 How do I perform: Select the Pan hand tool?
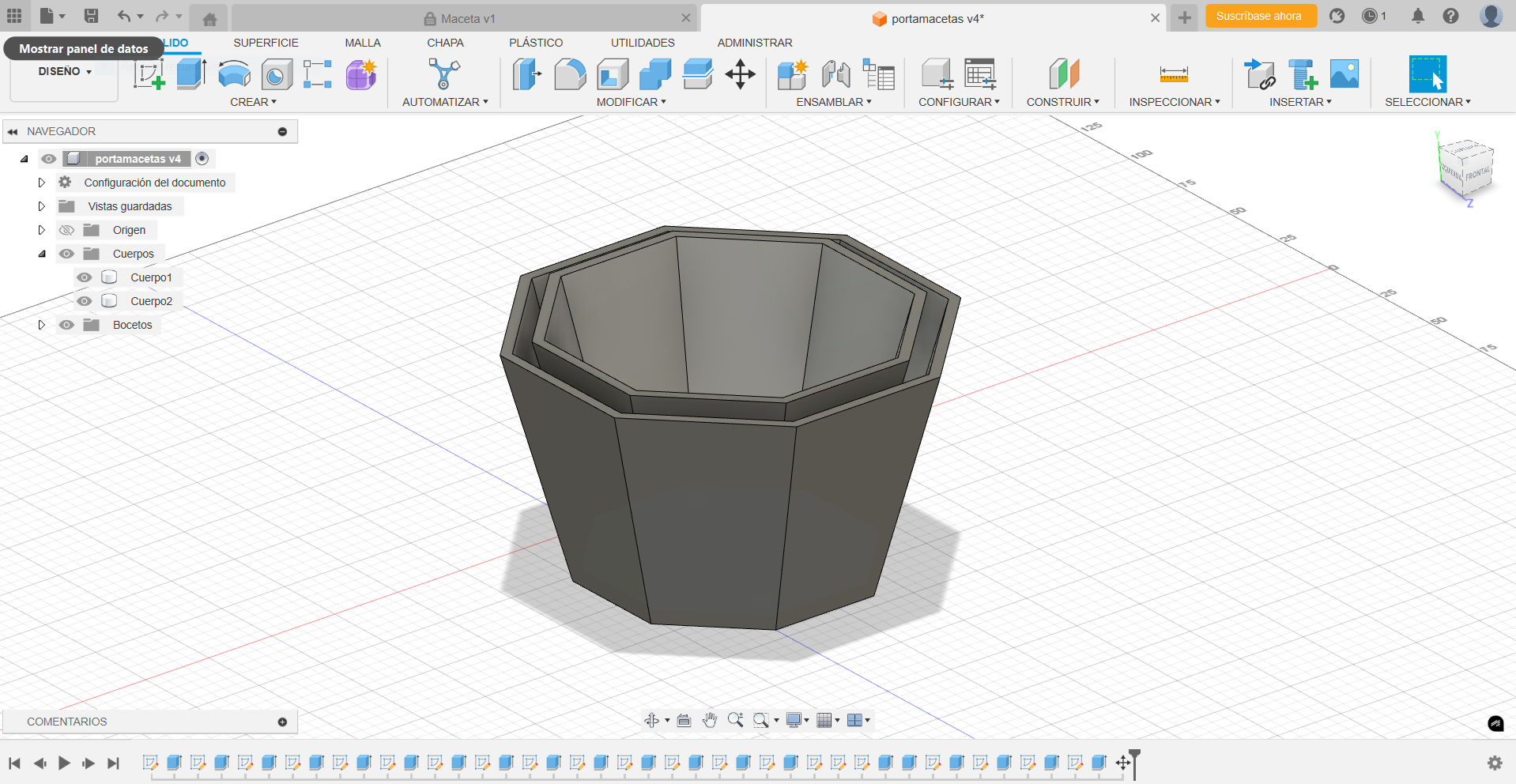pos(710,720)
